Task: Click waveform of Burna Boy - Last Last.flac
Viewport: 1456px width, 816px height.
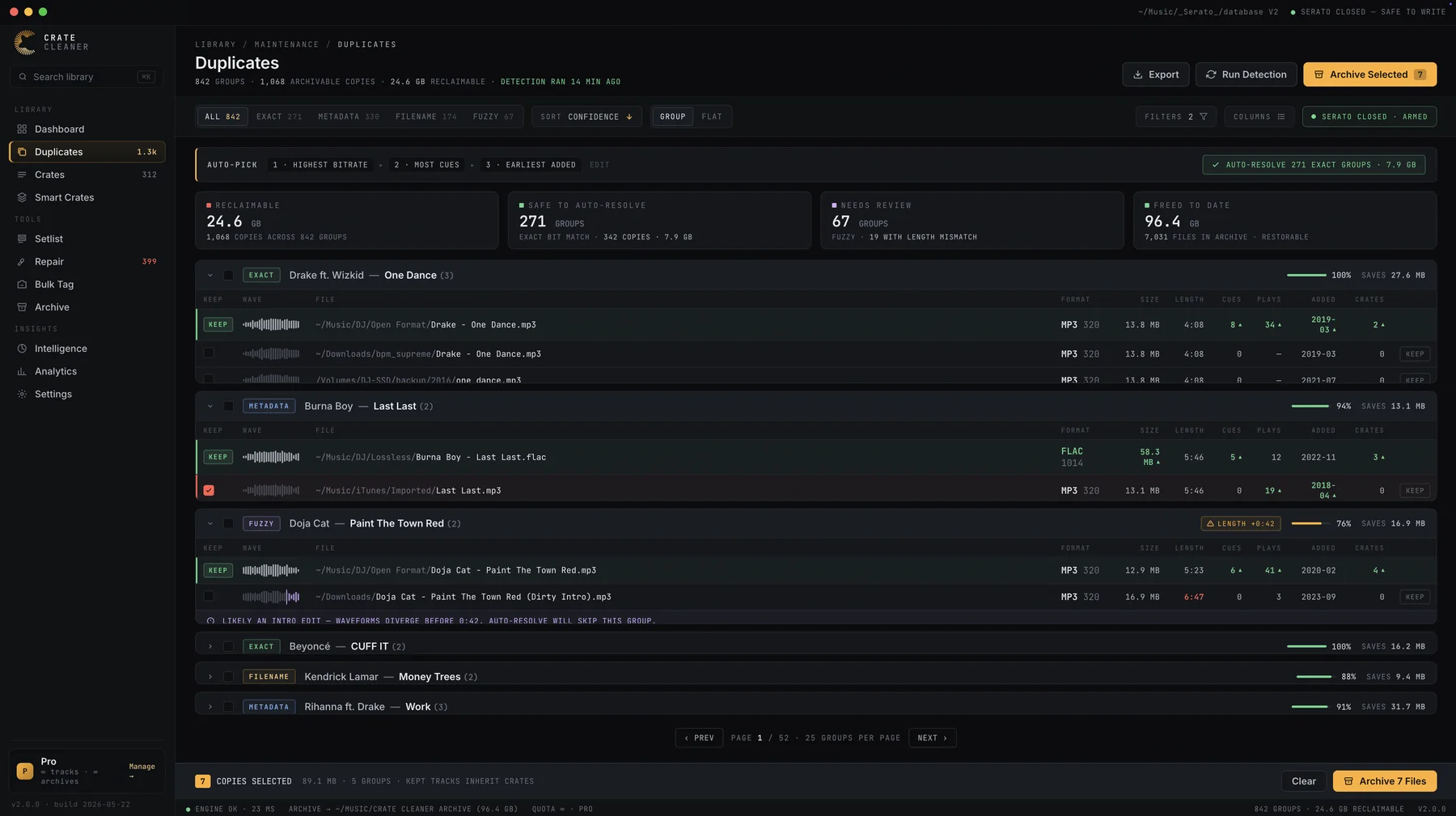Action: point(271,457)
